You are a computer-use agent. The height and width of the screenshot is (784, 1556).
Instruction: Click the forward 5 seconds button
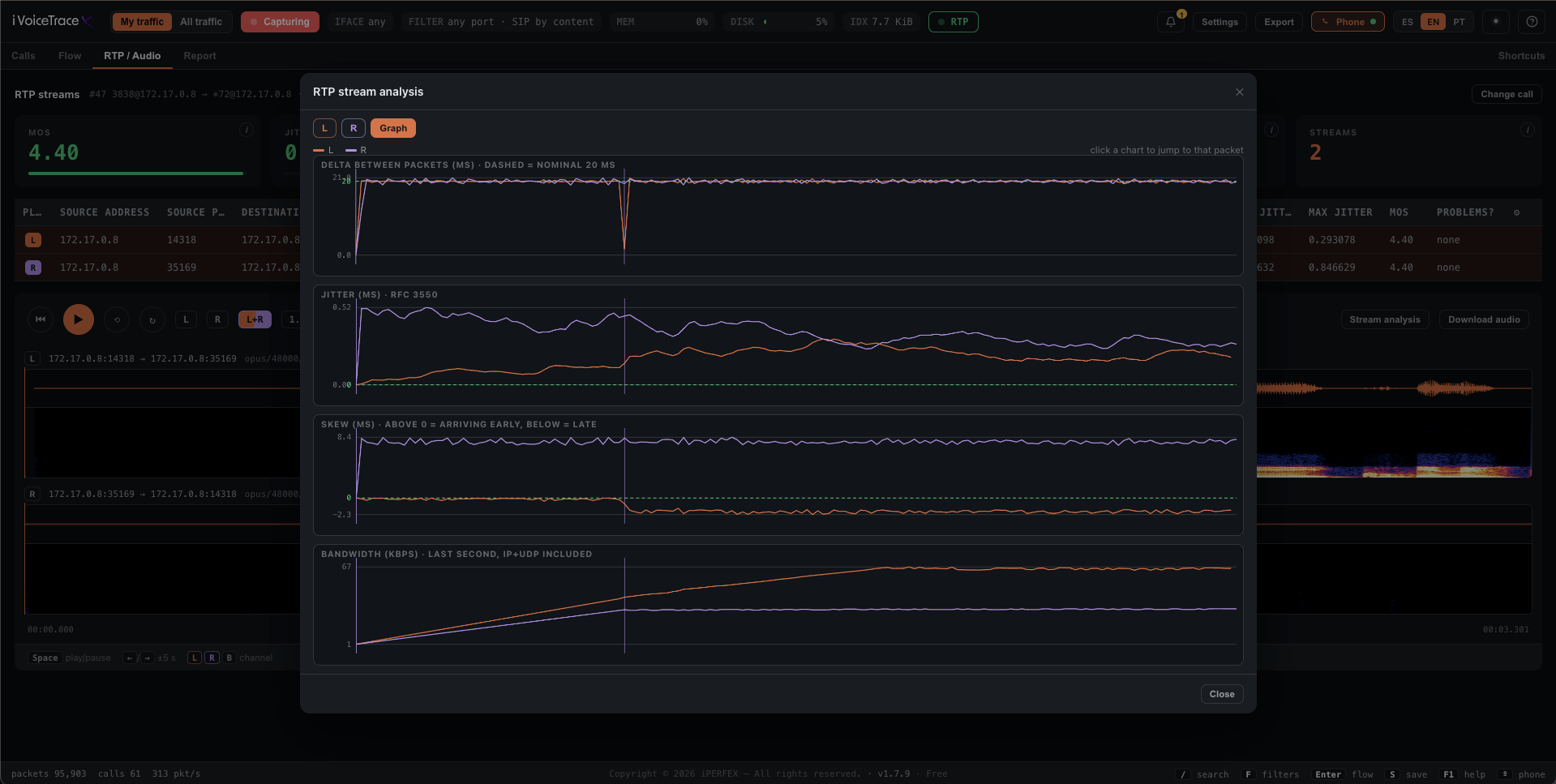[x=152, y=319]
